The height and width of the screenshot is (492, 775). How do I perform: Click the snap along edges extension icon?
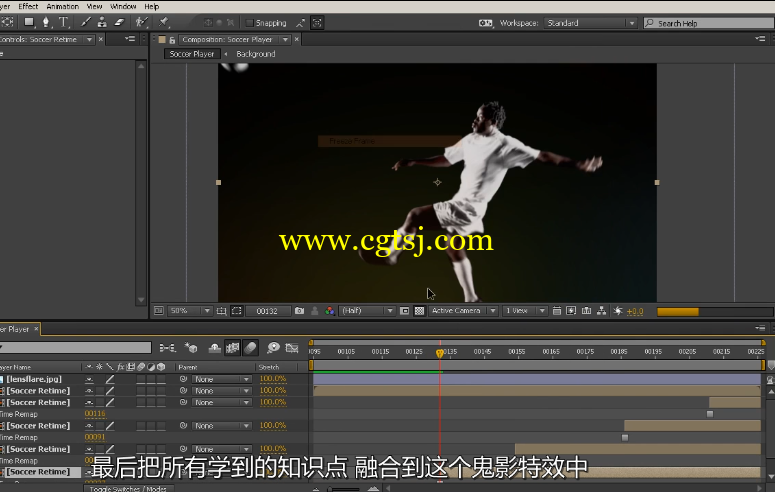click(300, 23)
